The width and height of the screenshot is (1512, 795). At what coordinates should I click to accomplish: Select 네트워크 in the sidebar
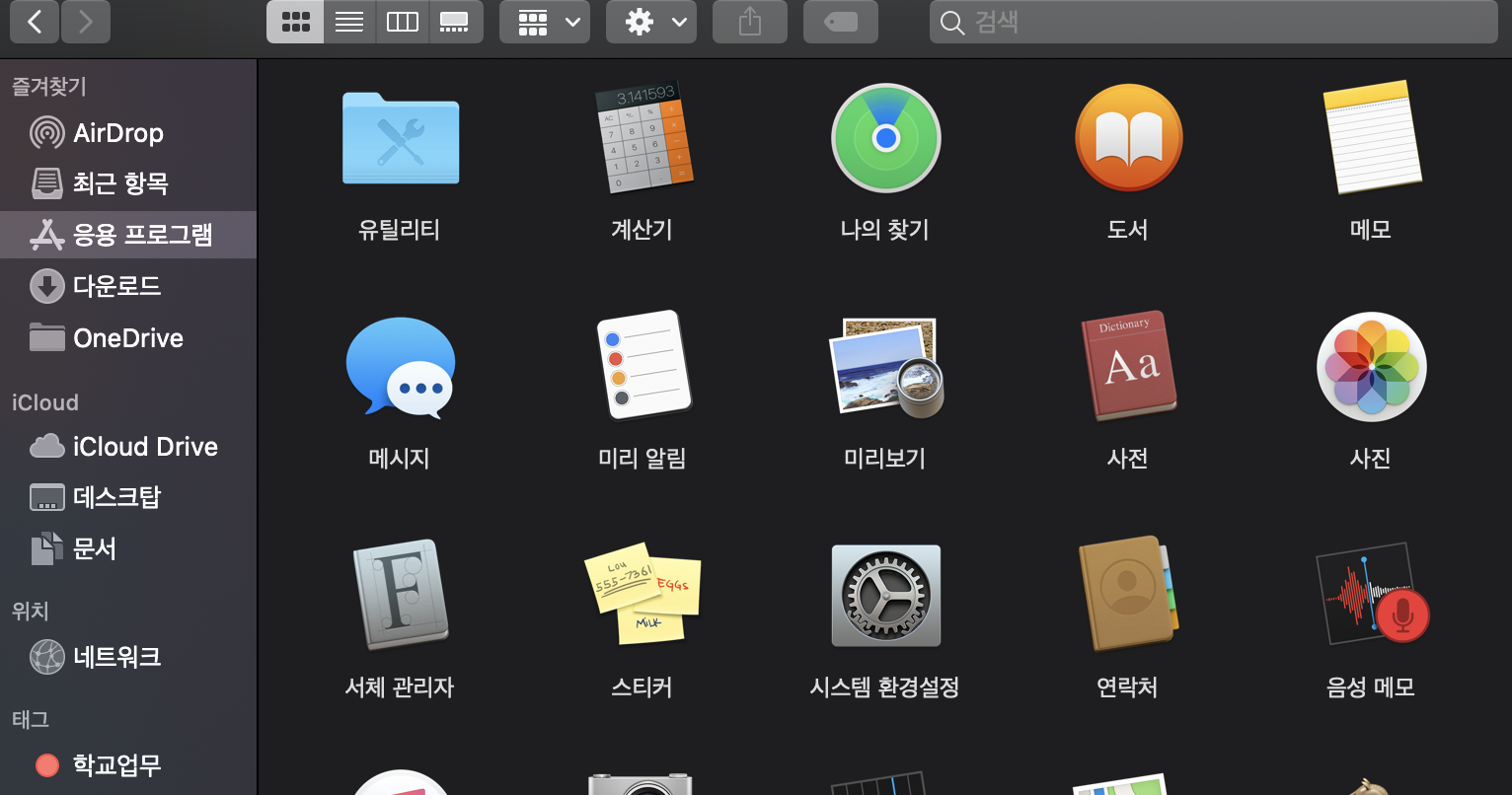click(128, 657)
